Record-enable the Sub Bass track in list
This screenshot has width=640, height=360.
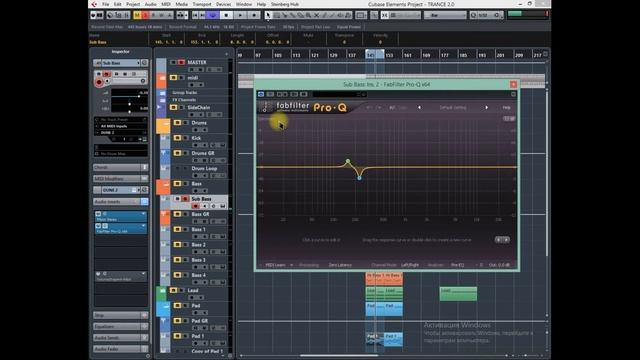pos(196,206)
